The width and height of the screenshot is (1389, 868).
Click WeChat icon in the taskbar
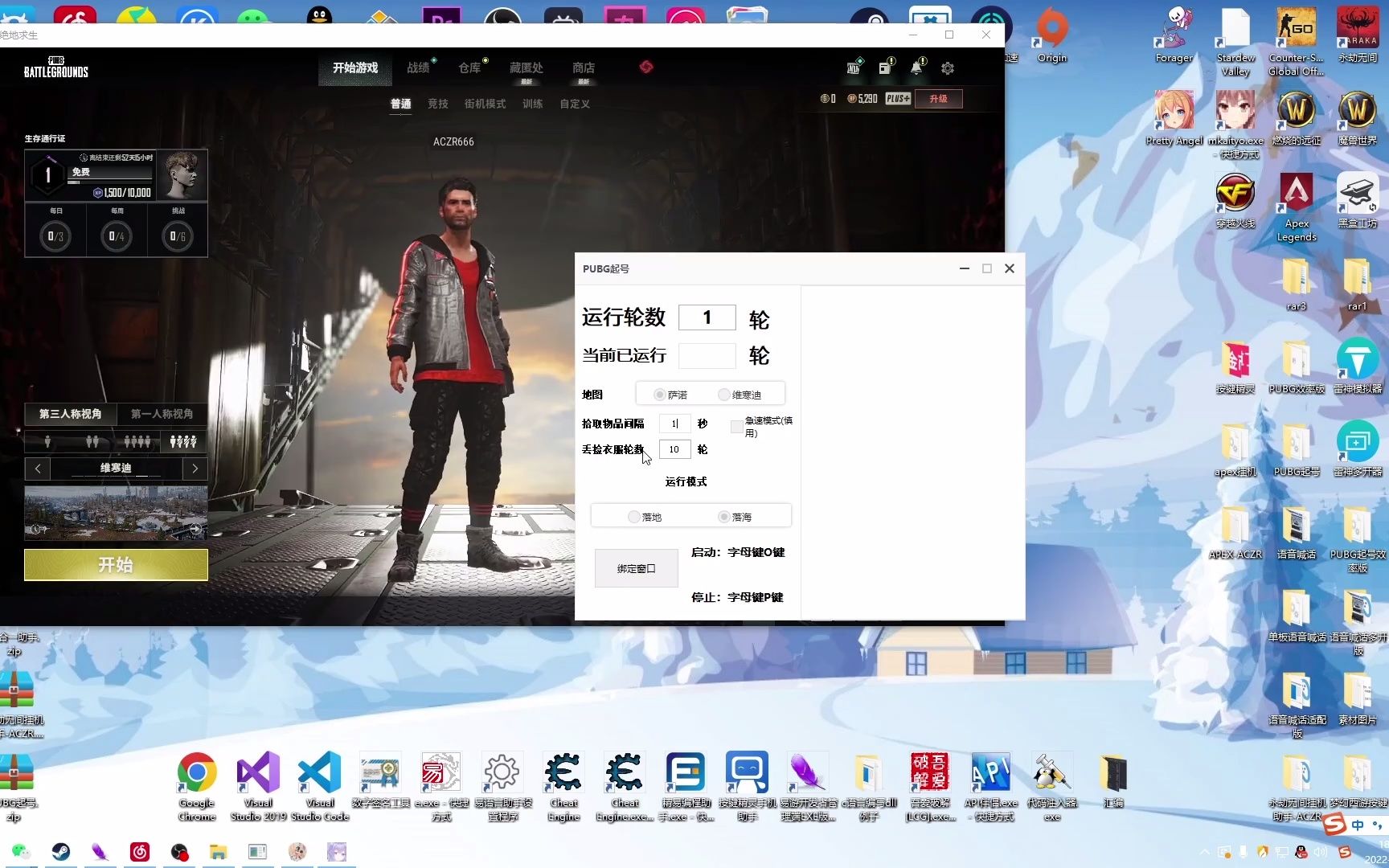(x=20, y=852)
